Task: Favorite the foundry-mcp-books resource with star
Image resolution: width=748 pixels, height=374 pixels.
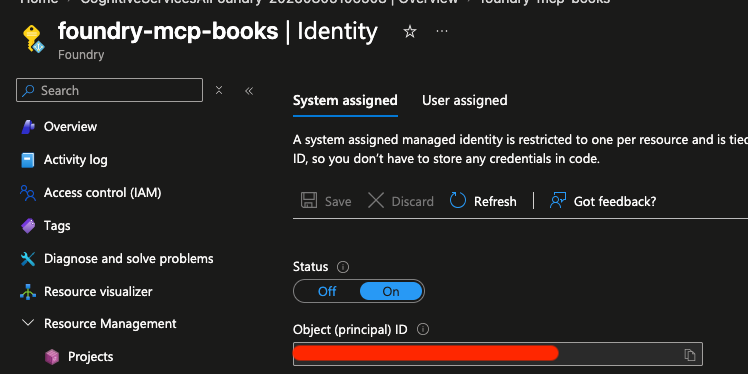Action: pyautogui.click(x=410, y=32)
